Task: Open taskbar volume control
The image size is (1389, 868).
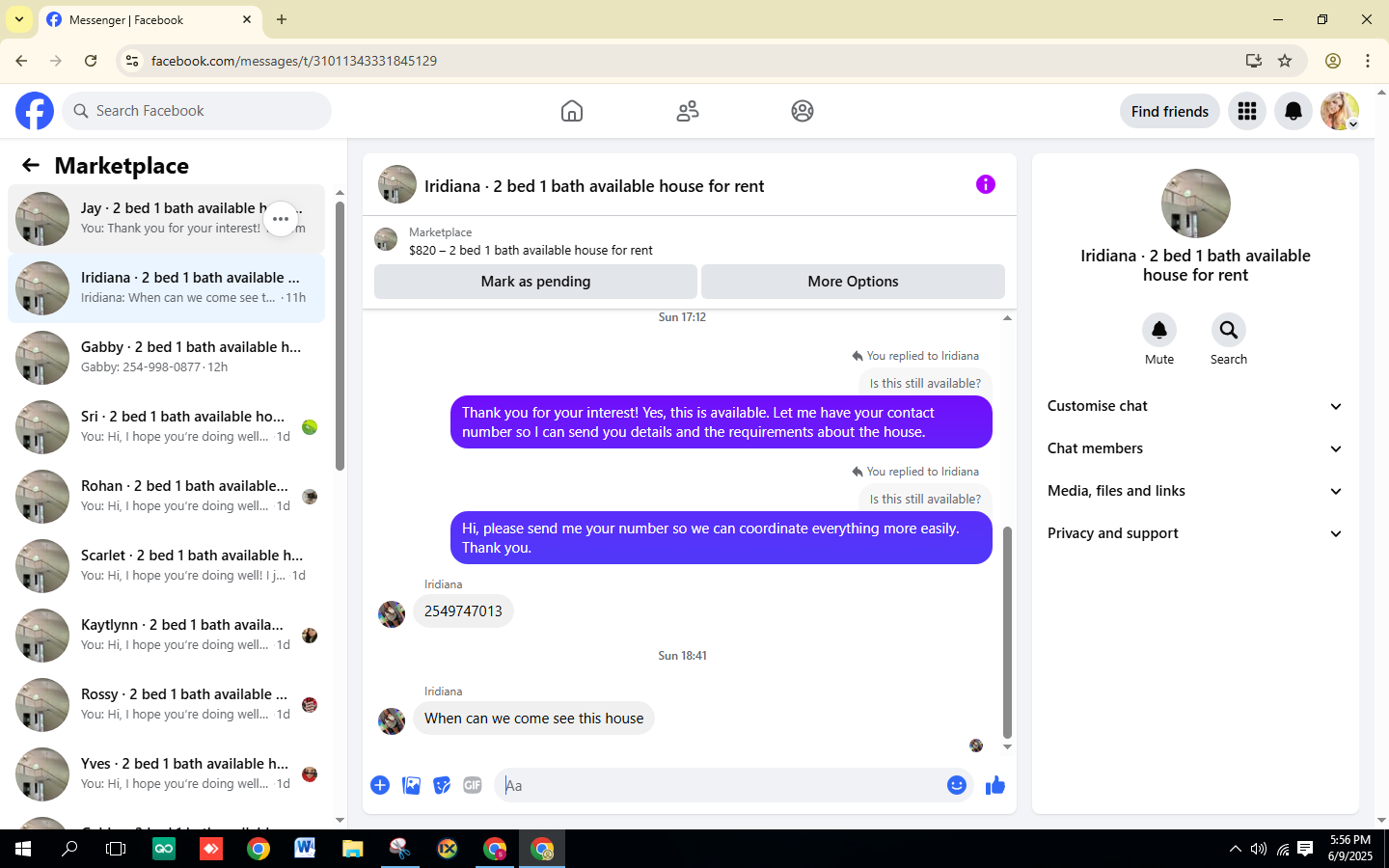Action: pos(1259,850)
